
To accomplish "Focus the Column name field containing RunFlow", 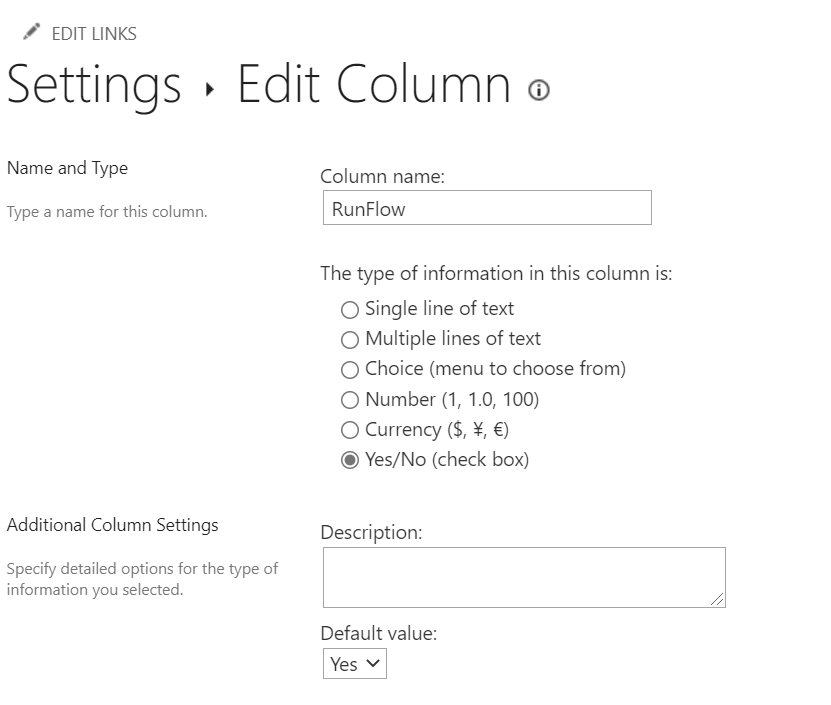I will (486, 208).
